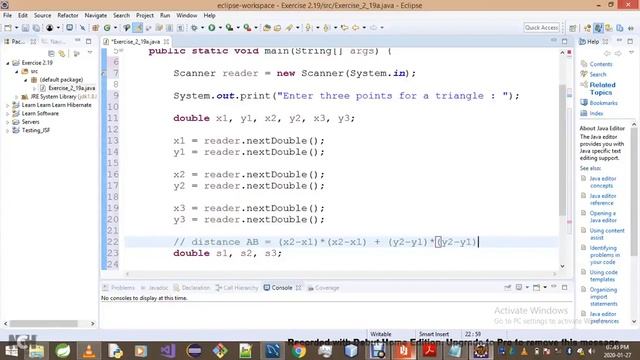Open dropdown next to Back navigation arrow
This screenshot has width=640, height=360.
click(364, 28)
